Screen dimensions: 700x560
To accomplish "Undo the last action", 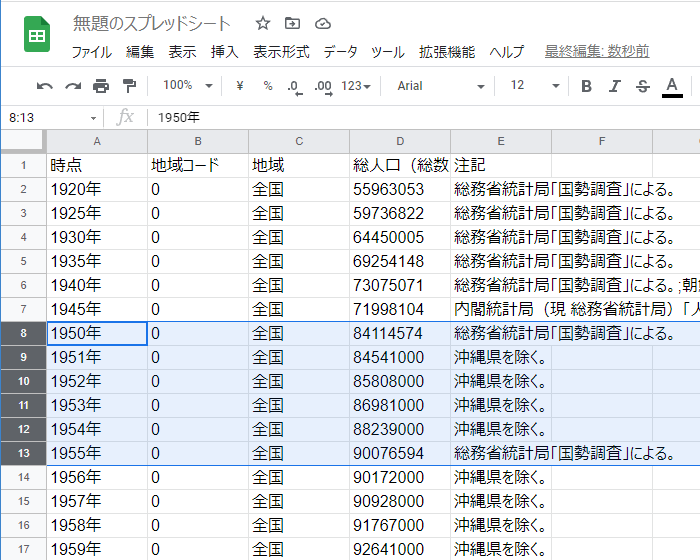I will click(45, 86).
